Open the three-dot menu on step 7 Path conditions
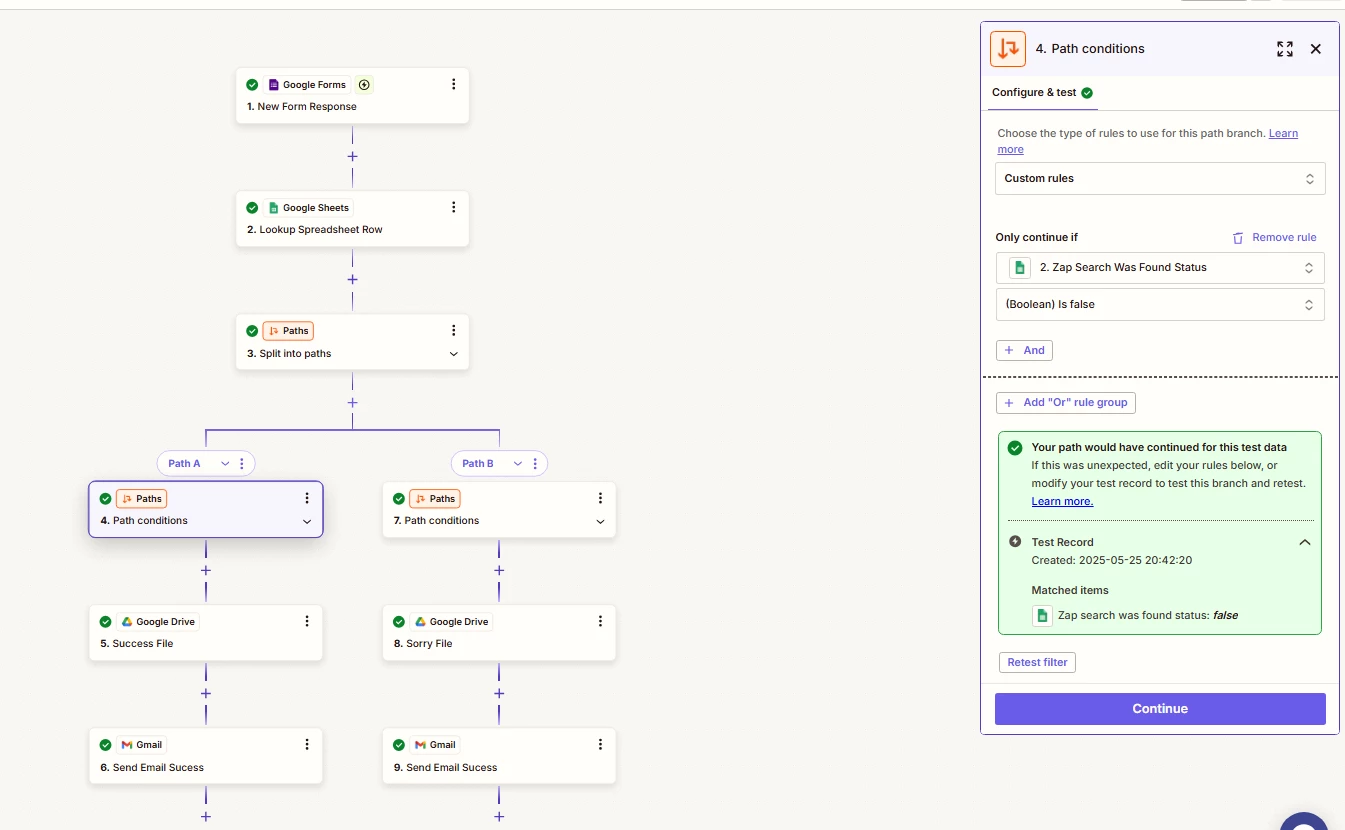Image resolution: width=1345 pixels, height=830 pixels. click(x=600, y=498)
